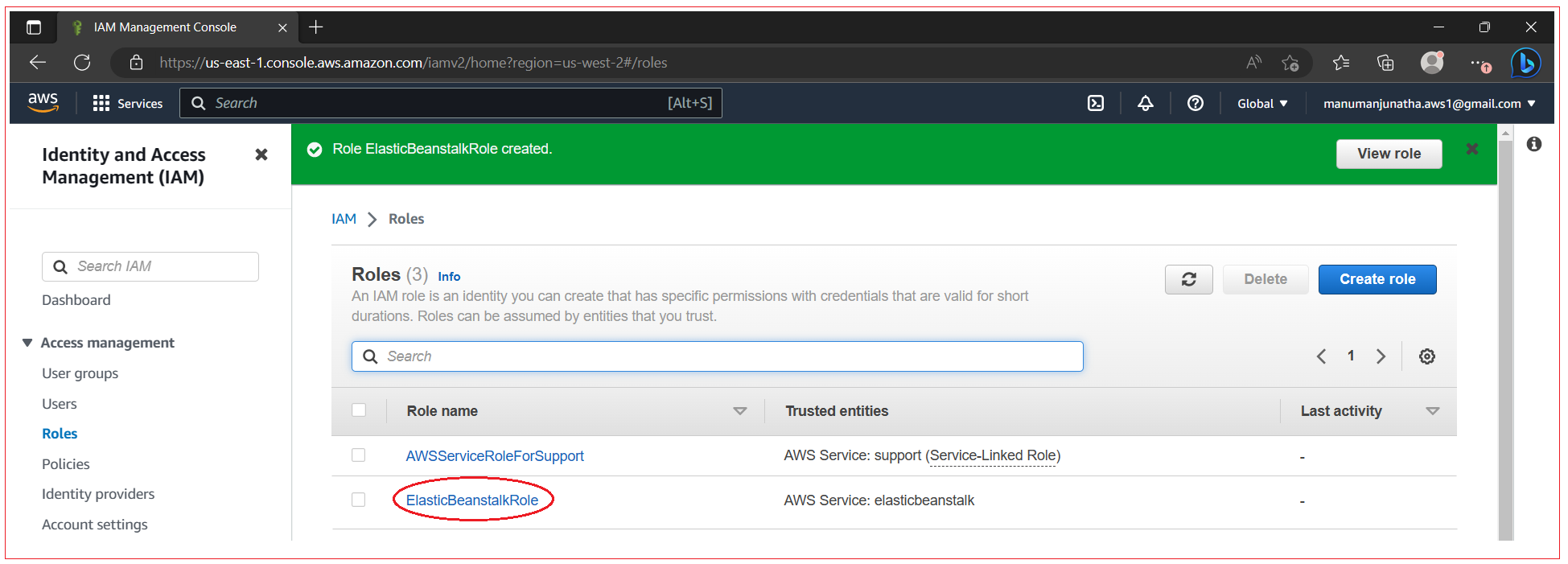Viewport: 1568px width, 564px height.
Task: Click the Delete button
Action: [x=1266, y=279]
